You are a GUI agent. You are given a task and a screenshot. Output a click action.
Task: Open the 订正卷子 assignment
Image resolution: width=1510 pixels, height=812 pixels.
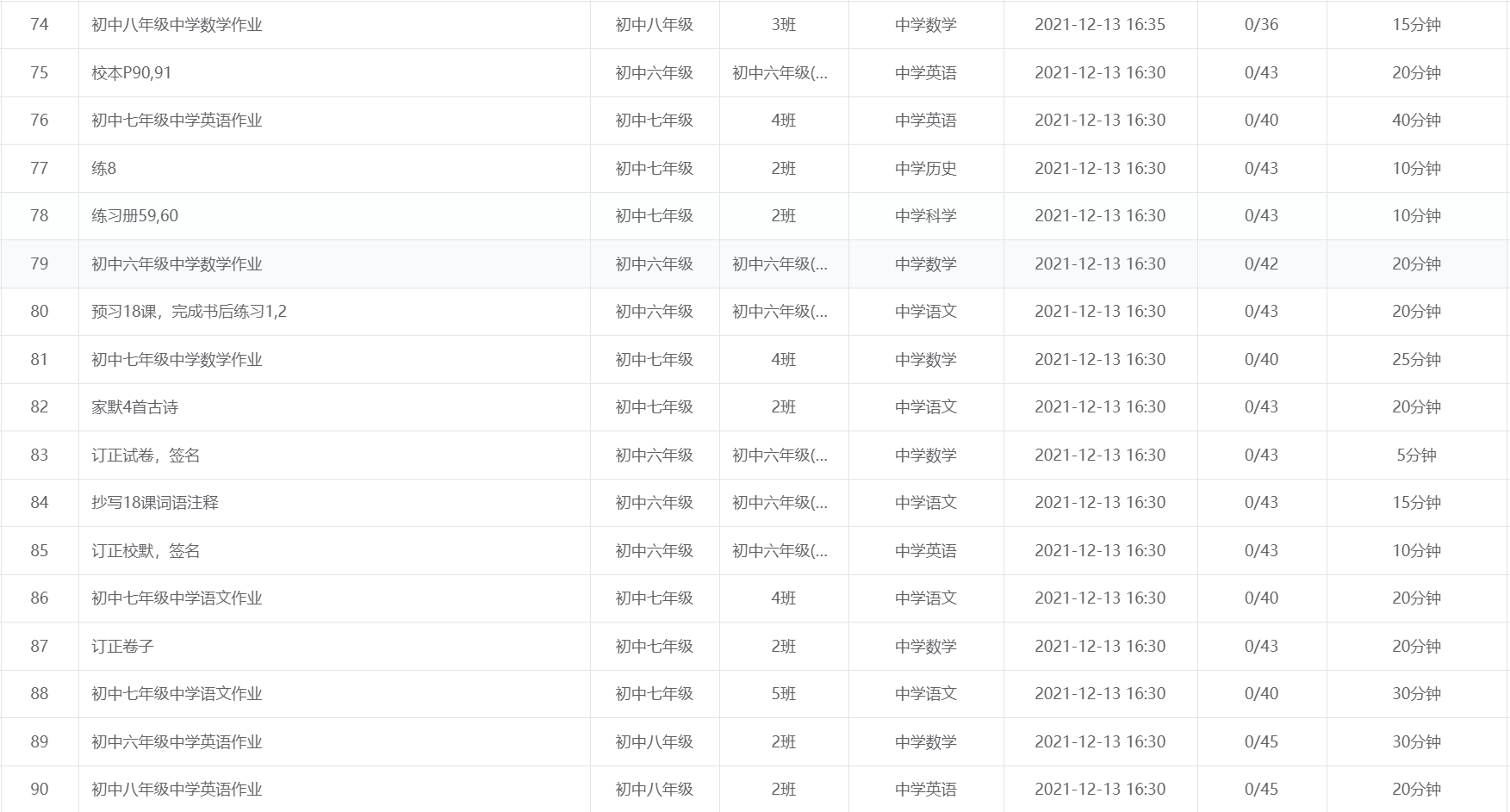point(122,647)
